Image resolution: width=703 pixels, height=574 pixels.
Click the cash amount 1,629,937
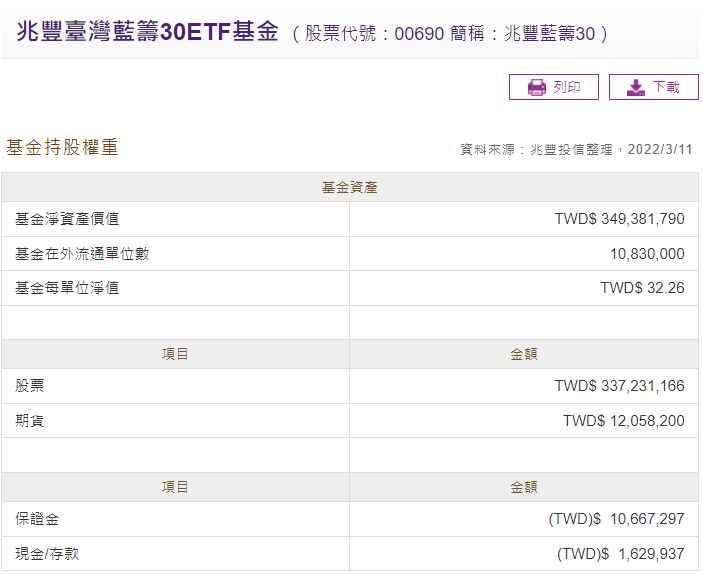pos(651,554)
